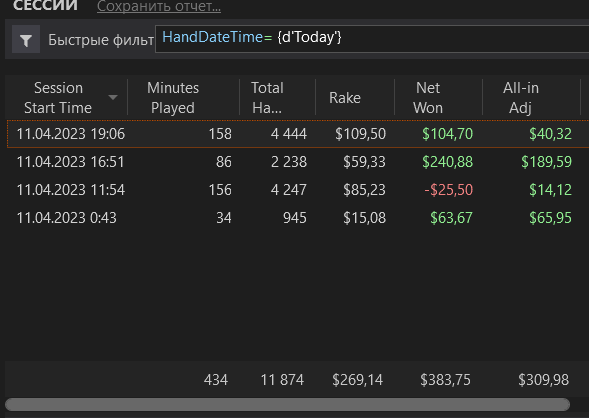
Task: Sort by Net Won column header
Action: (428, 98)
